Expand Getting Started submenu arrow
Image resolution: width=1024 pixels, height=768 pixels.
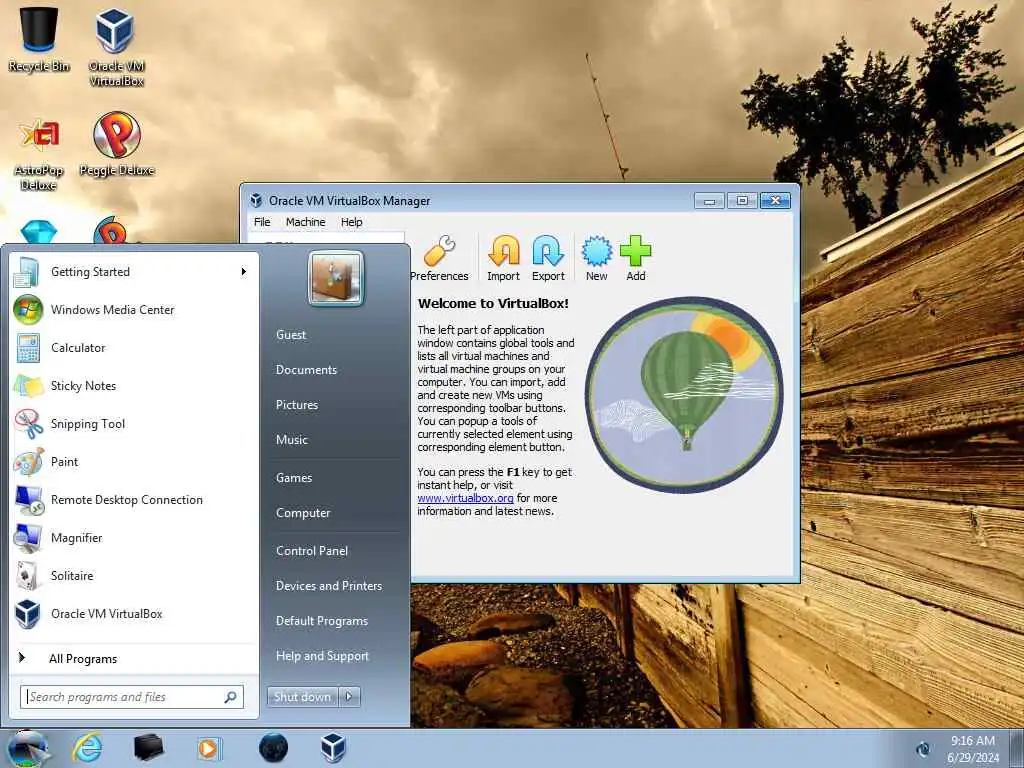[x=244, y=272]
